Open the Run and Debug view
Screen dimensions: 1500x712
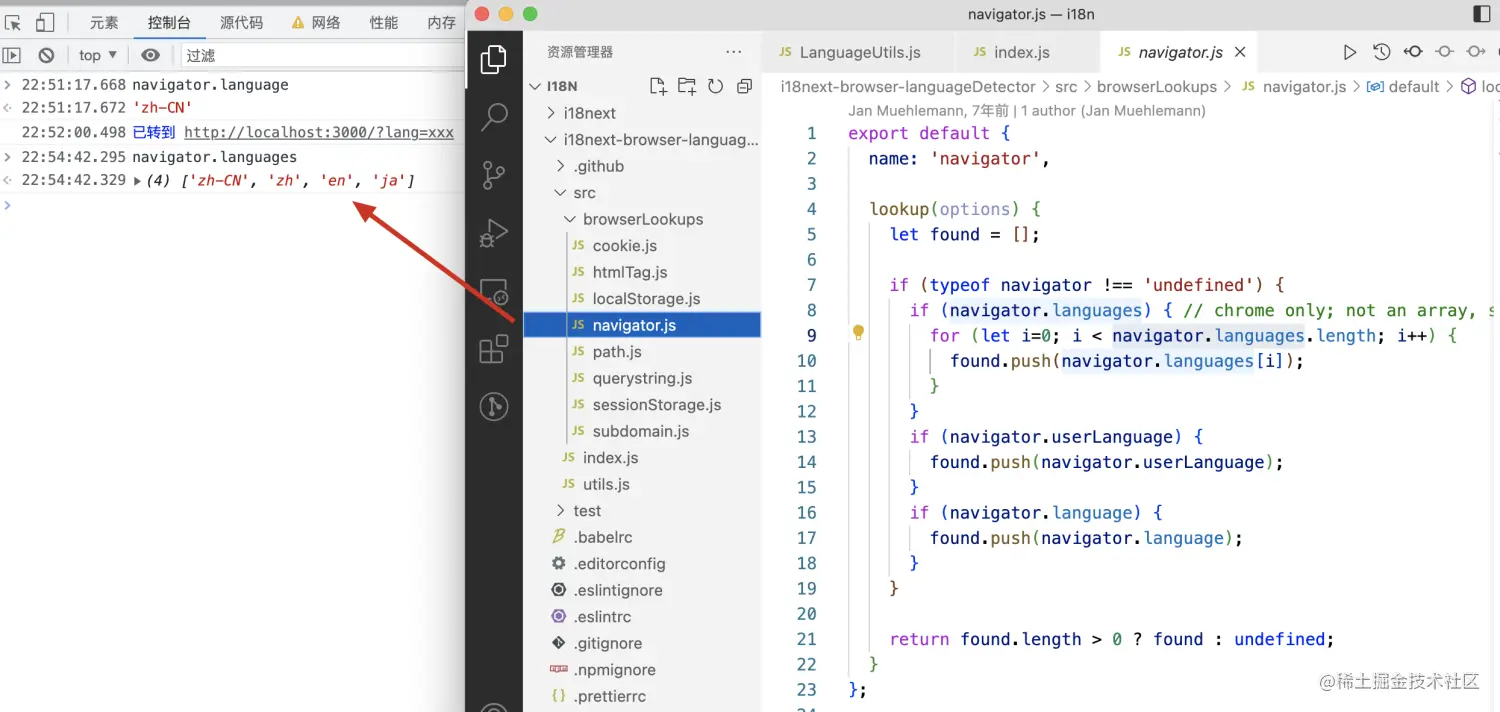494,233
